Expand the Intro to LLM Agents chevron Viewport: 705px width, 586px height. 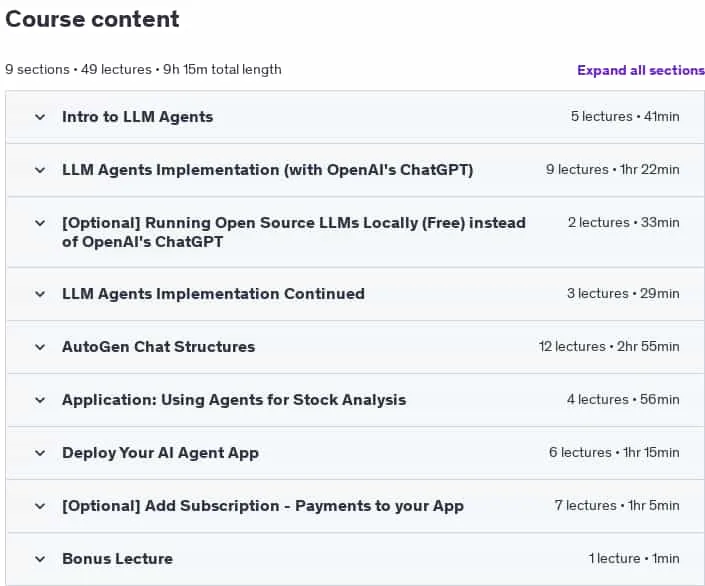tap(40, 117)
